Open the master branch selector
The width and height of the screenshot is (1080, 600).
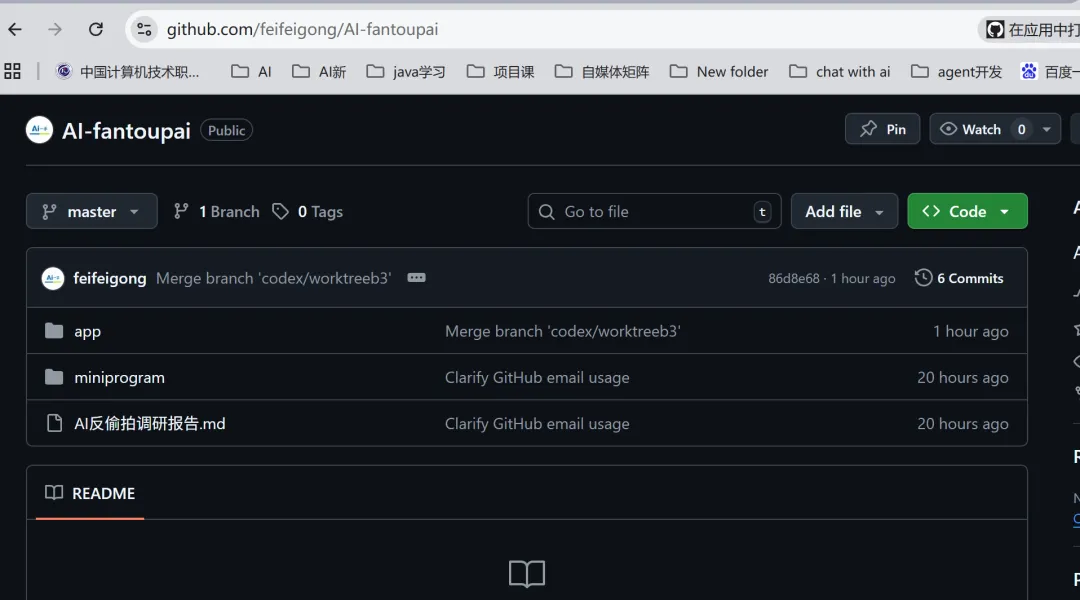92,211
